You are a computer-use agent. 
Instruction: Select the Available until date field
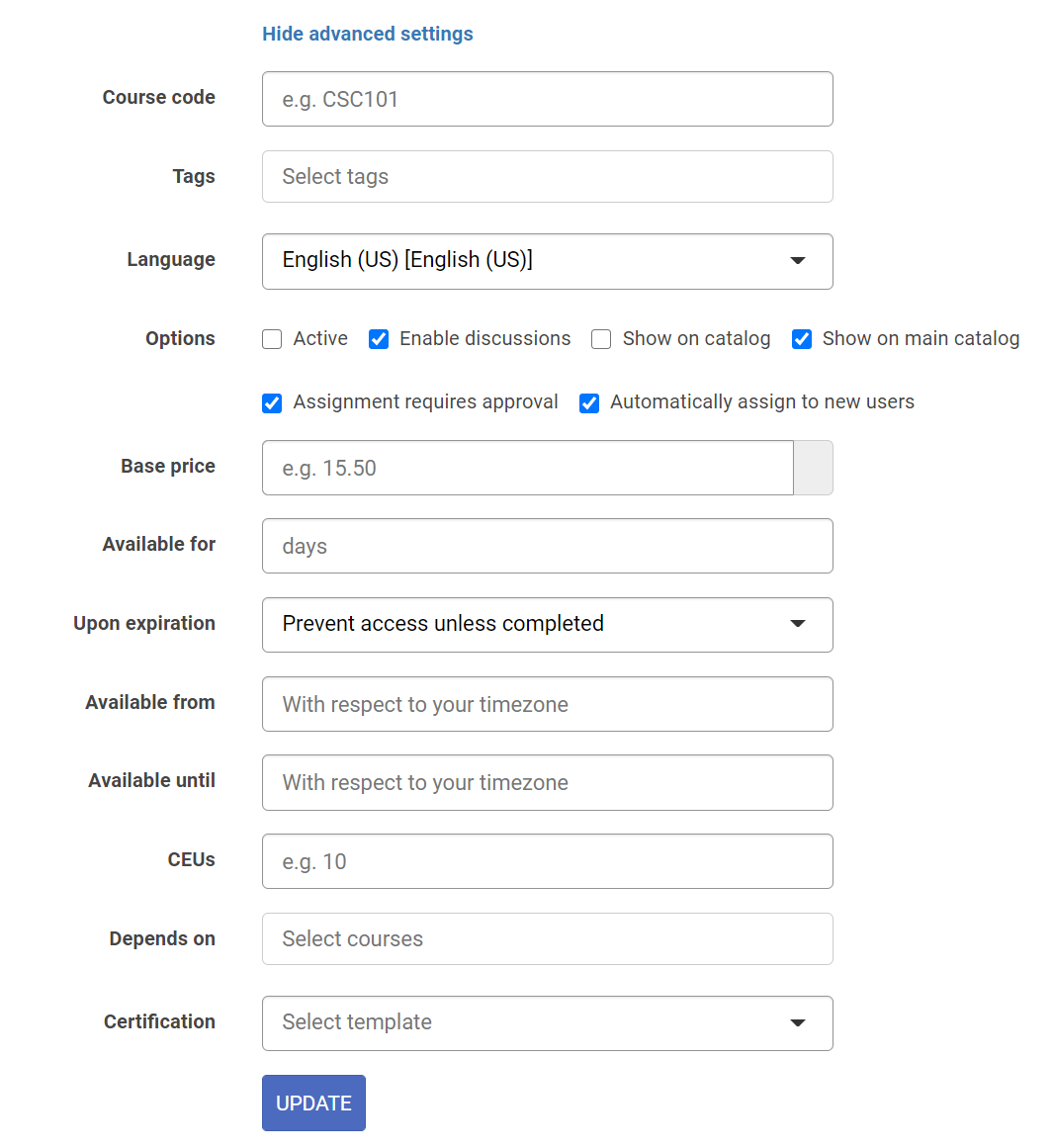pyautogui.click(x=547, y=783)
